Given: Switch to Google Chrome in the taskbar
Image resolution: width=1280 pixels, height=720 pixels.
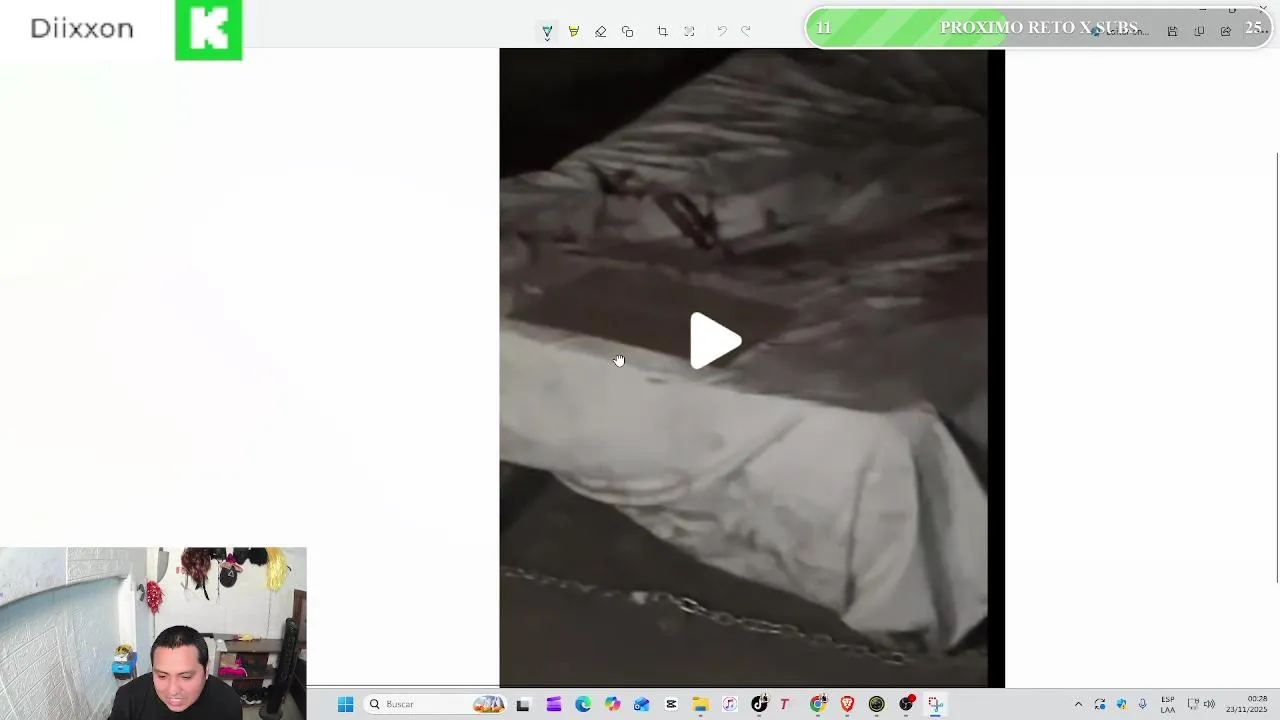Looking at the screenshot, I should point(818,704).
